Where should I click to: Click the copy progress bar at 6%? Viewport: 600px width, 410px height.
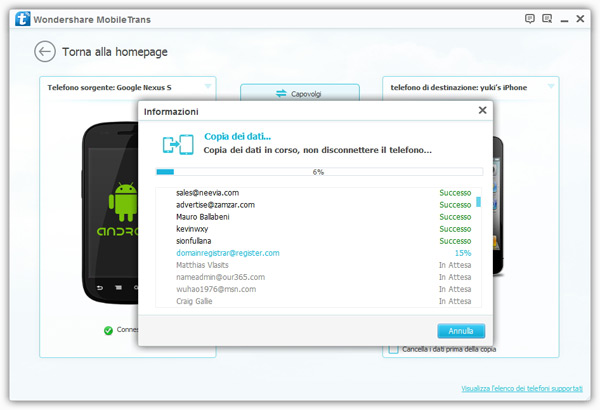click(x=319, y=172)
